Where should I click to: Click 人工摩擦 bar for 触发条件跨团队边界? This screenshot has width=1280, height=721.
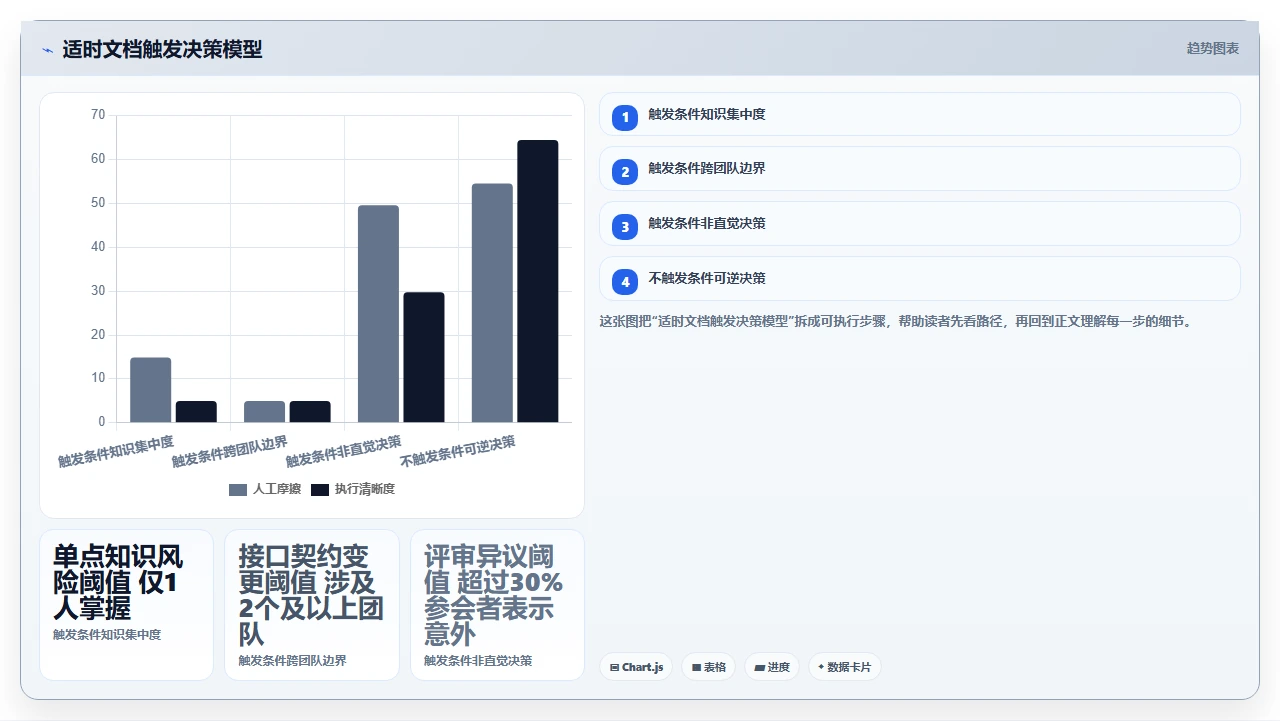265,412
